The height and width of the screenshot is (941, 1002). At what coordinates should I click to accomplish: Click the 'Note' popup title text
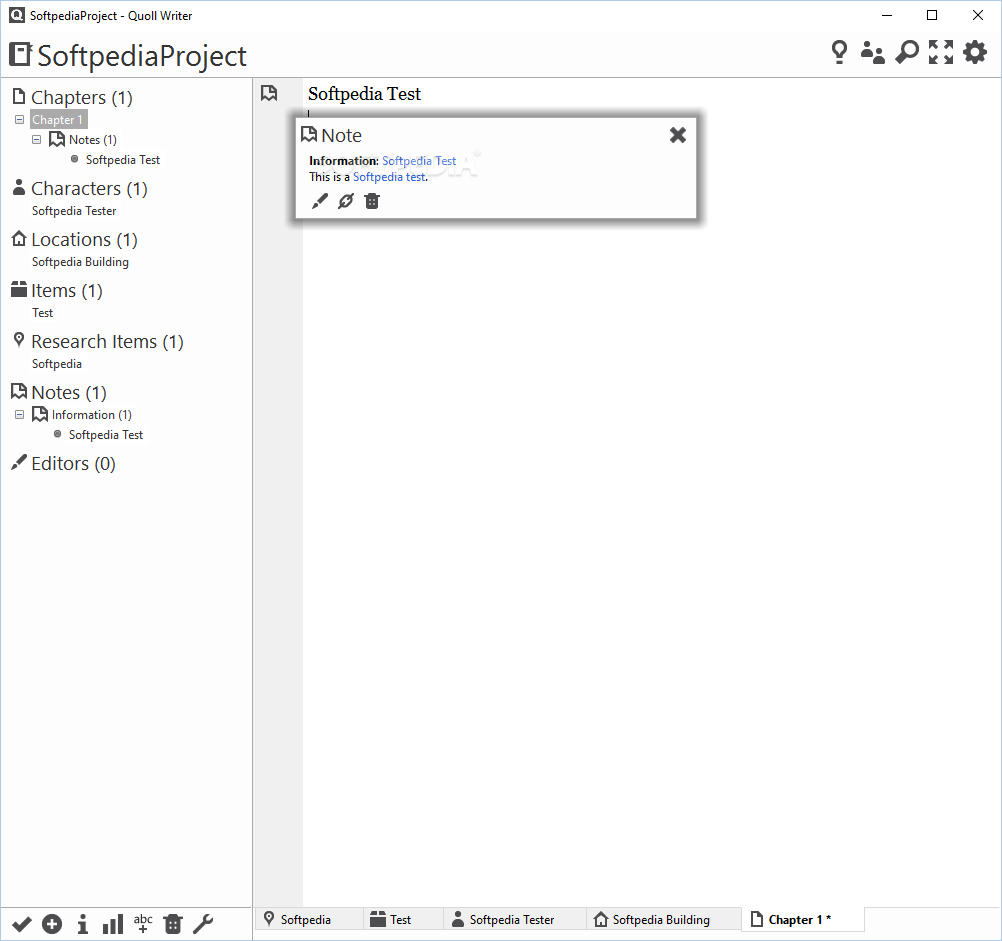click(x=341, y=135)
